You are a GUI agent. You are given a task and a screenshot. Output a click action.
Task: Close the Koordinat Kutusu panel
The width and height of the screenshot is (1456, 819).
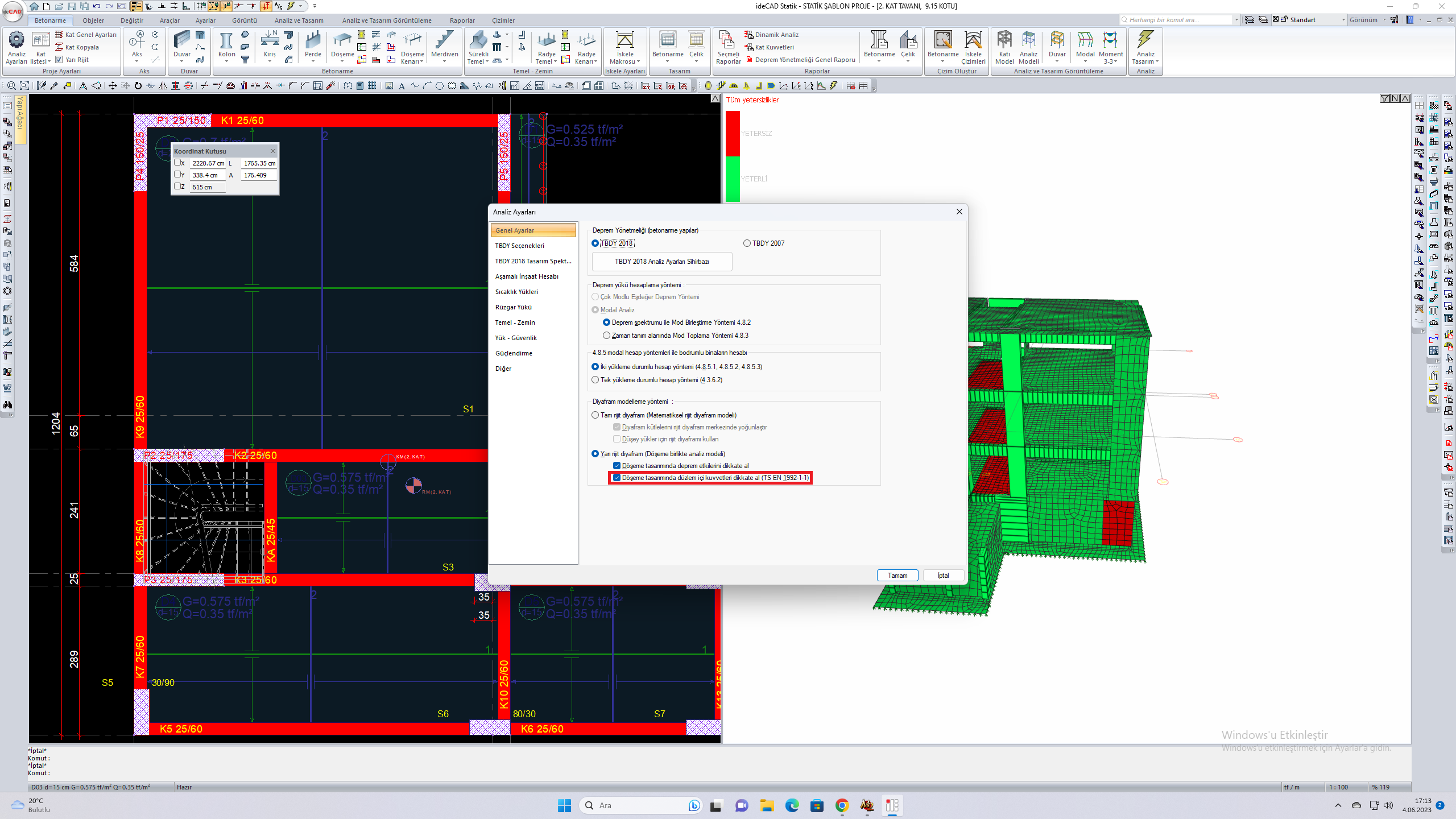point(273,151)
